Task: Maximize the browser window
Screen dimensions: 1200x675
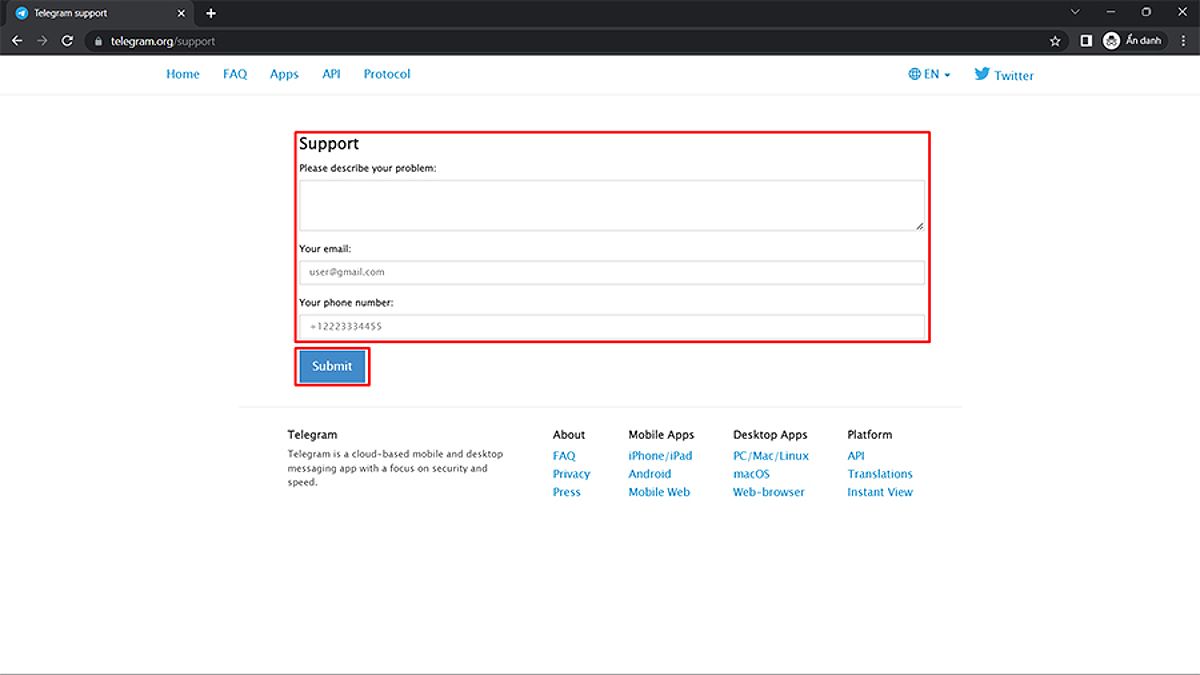Action: click(1147, 12)
